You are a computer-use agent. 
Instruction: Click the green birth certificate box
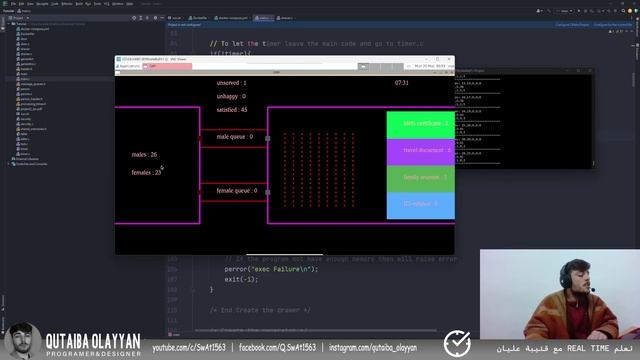[x=420, y=124]
